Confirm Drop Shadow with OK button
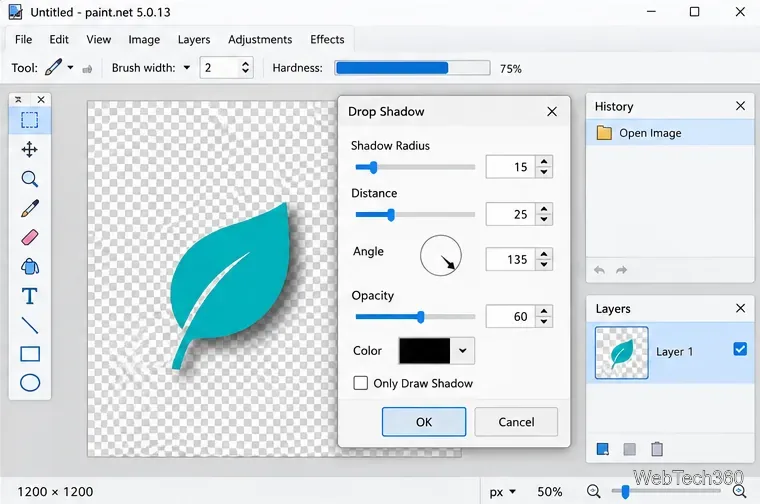Viewport: 760px width, 504px height. [424, 422]
